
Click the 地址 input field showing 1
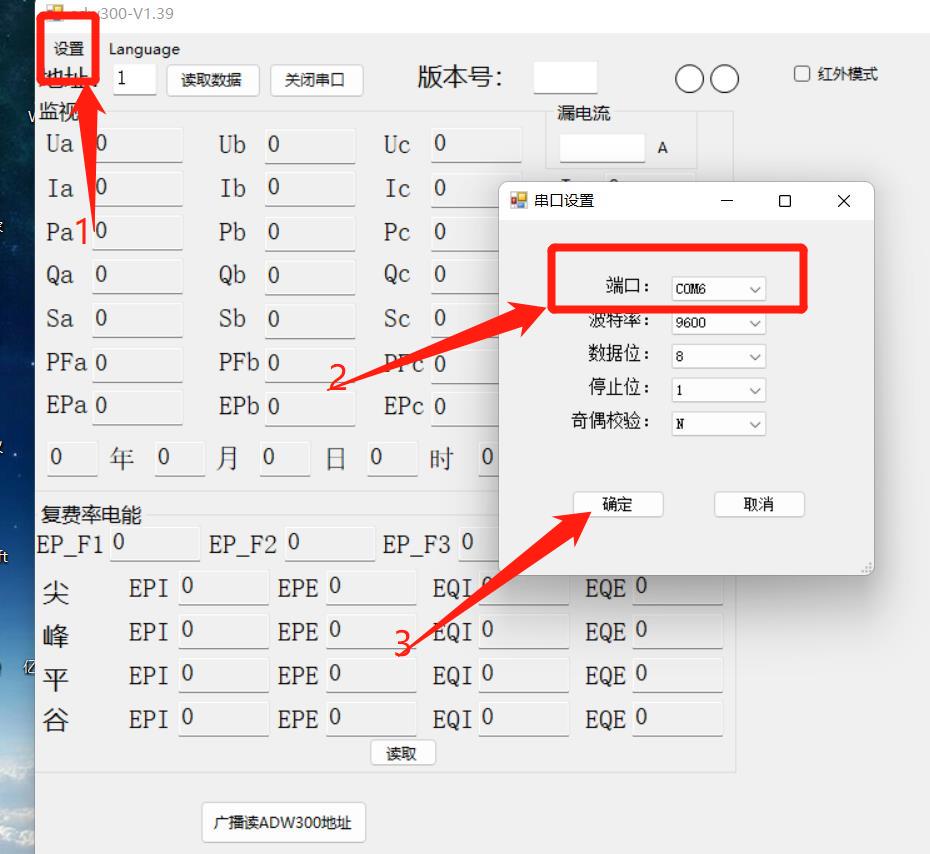pos(134,81)
